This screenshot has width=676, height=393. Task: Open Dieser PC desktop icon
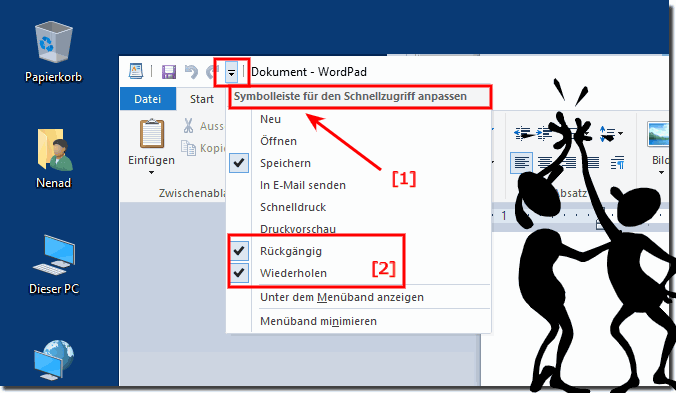53,265
